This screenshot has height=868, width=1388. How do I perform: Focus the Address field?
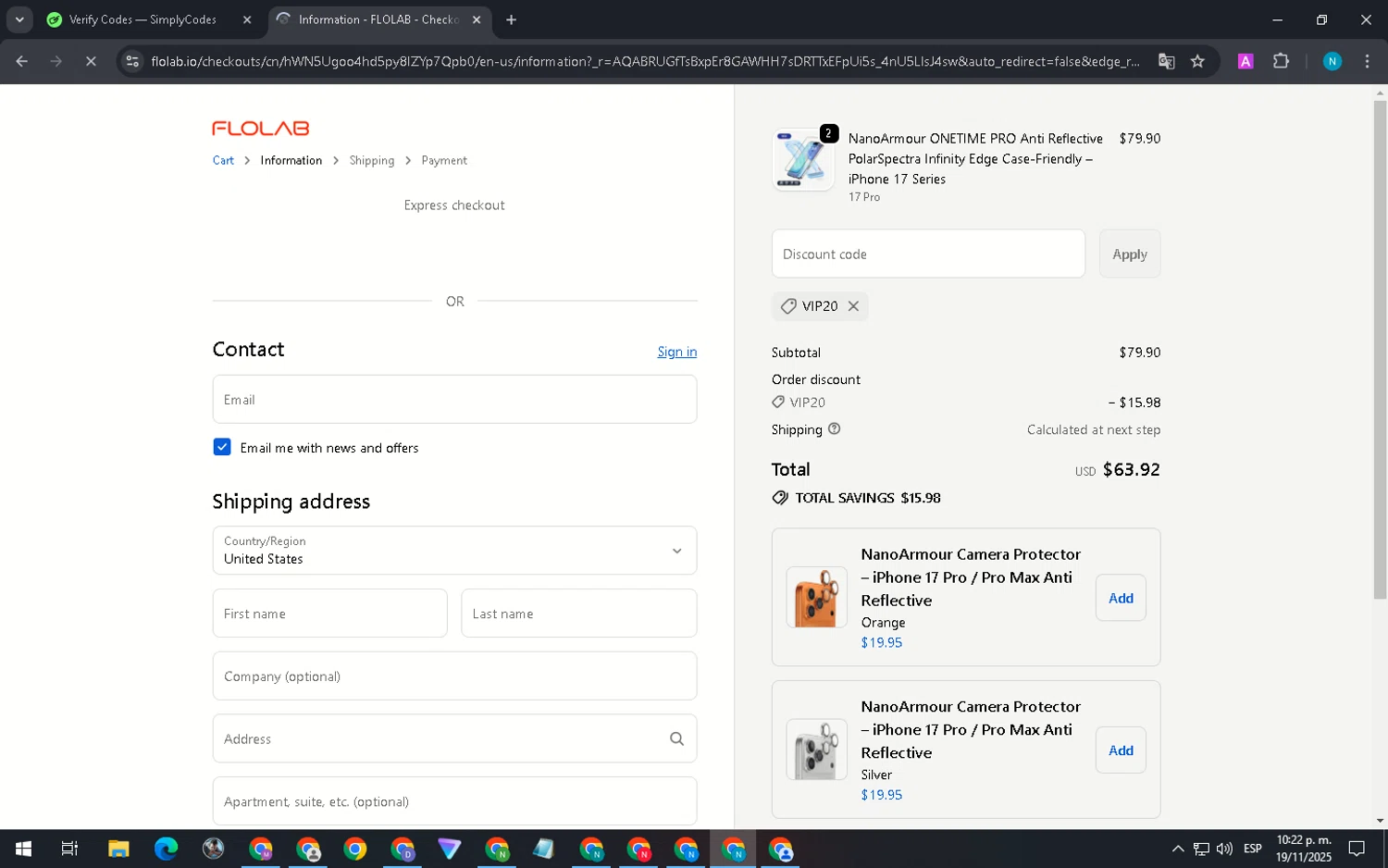coord(454,738)
